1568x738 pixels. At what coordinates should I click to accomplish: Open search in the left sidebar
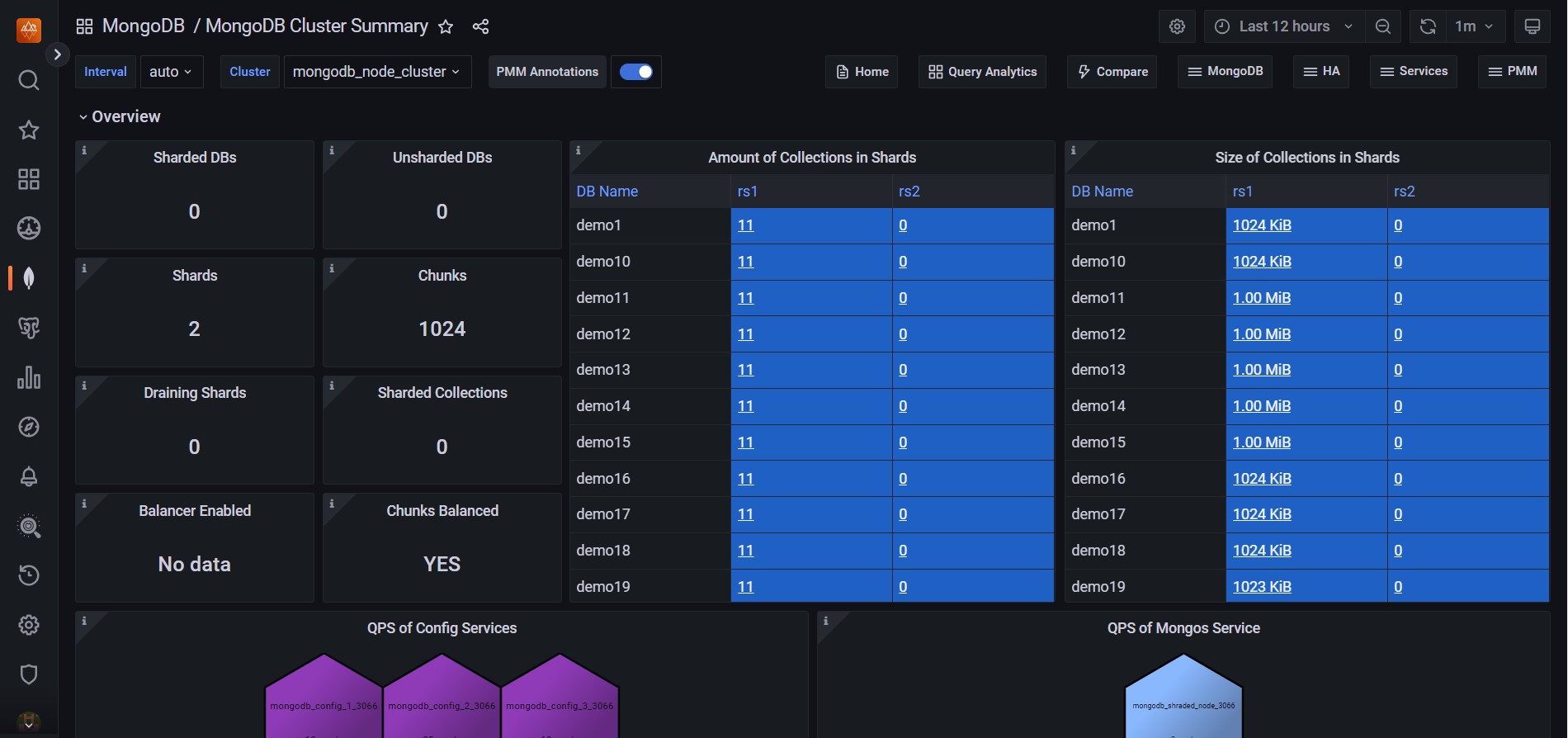click(x=29, y=80)
